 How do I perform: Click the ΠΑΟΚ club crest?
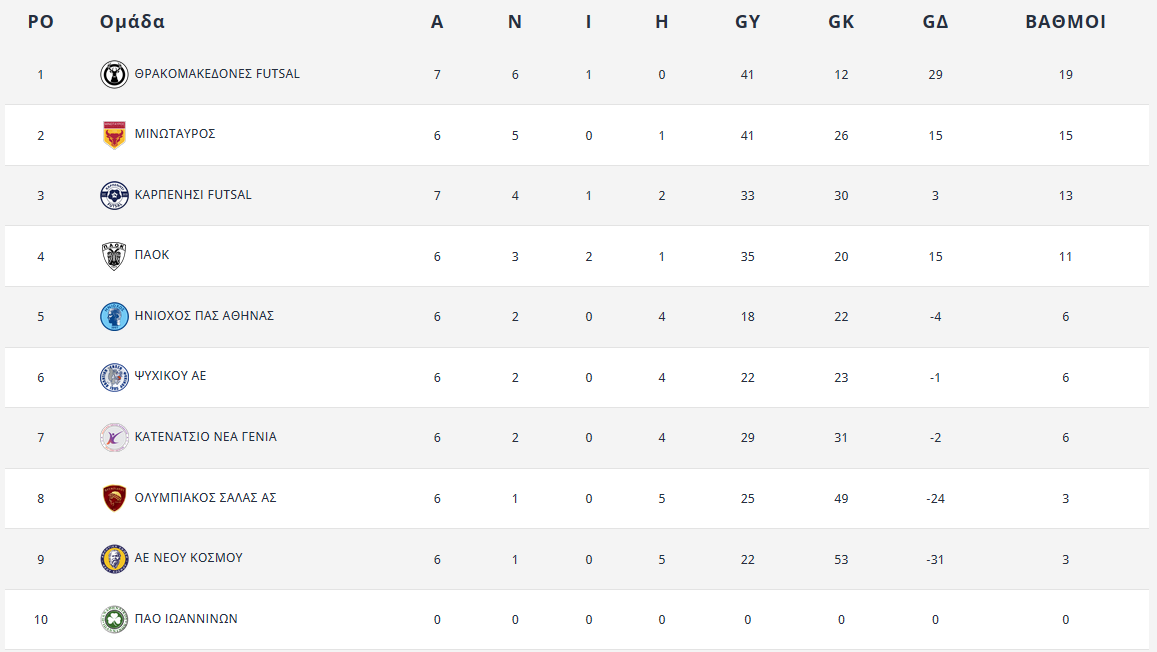click(x=114, y=256)
